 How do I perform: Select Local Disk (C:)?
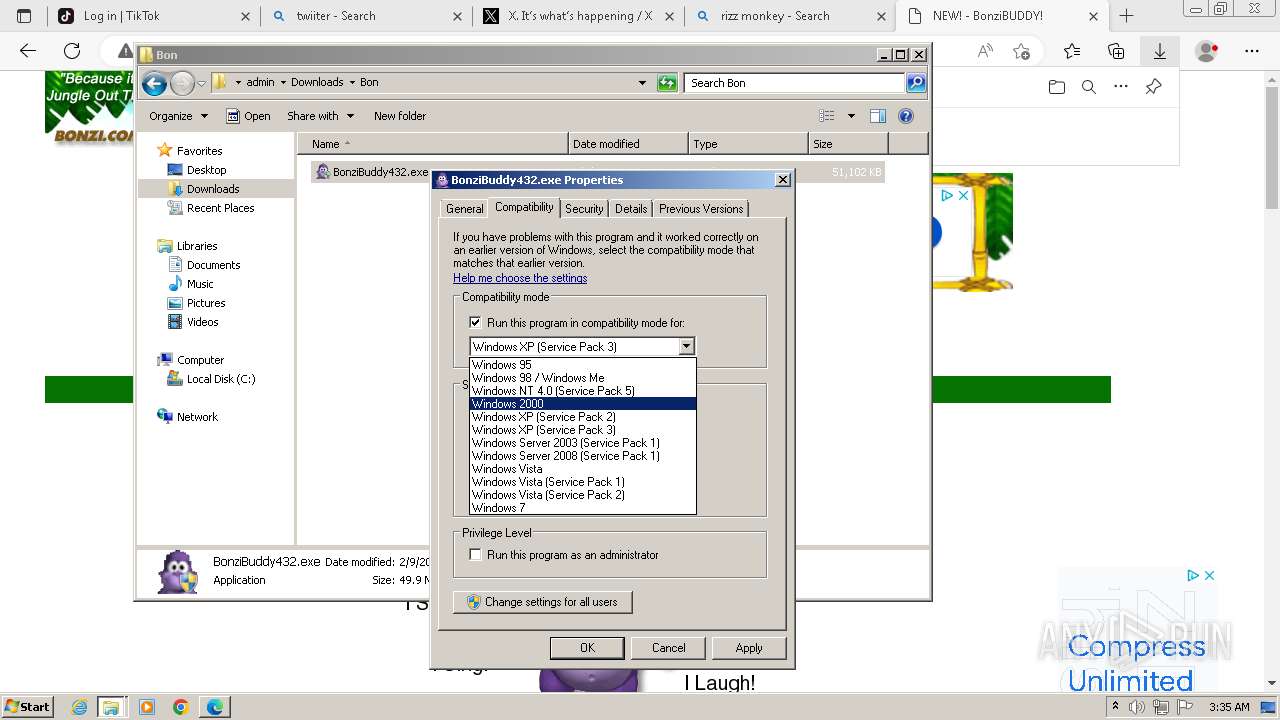point(221,379)
